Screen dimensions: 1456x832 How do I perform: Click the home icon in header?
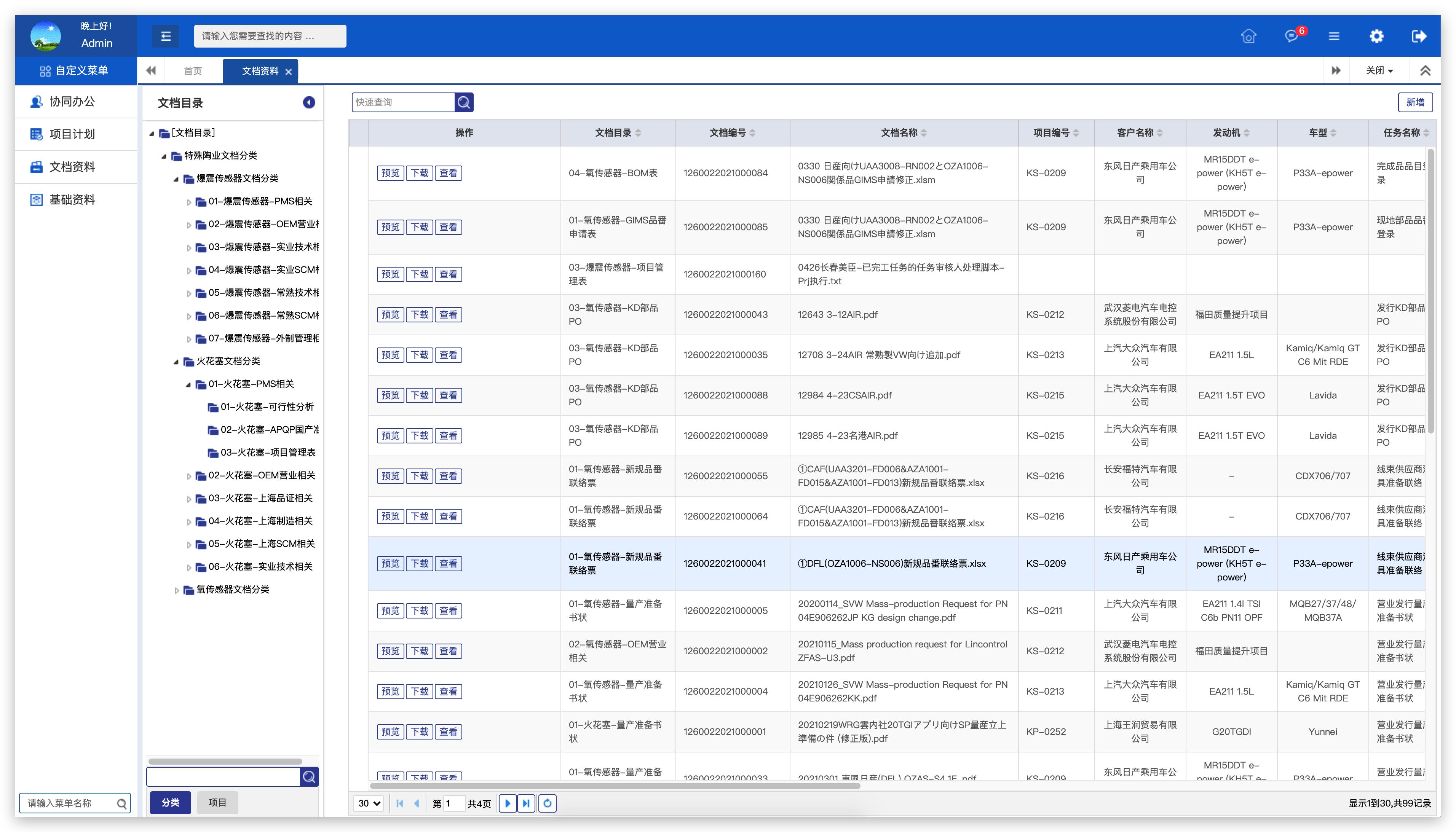pos(1248,36)
